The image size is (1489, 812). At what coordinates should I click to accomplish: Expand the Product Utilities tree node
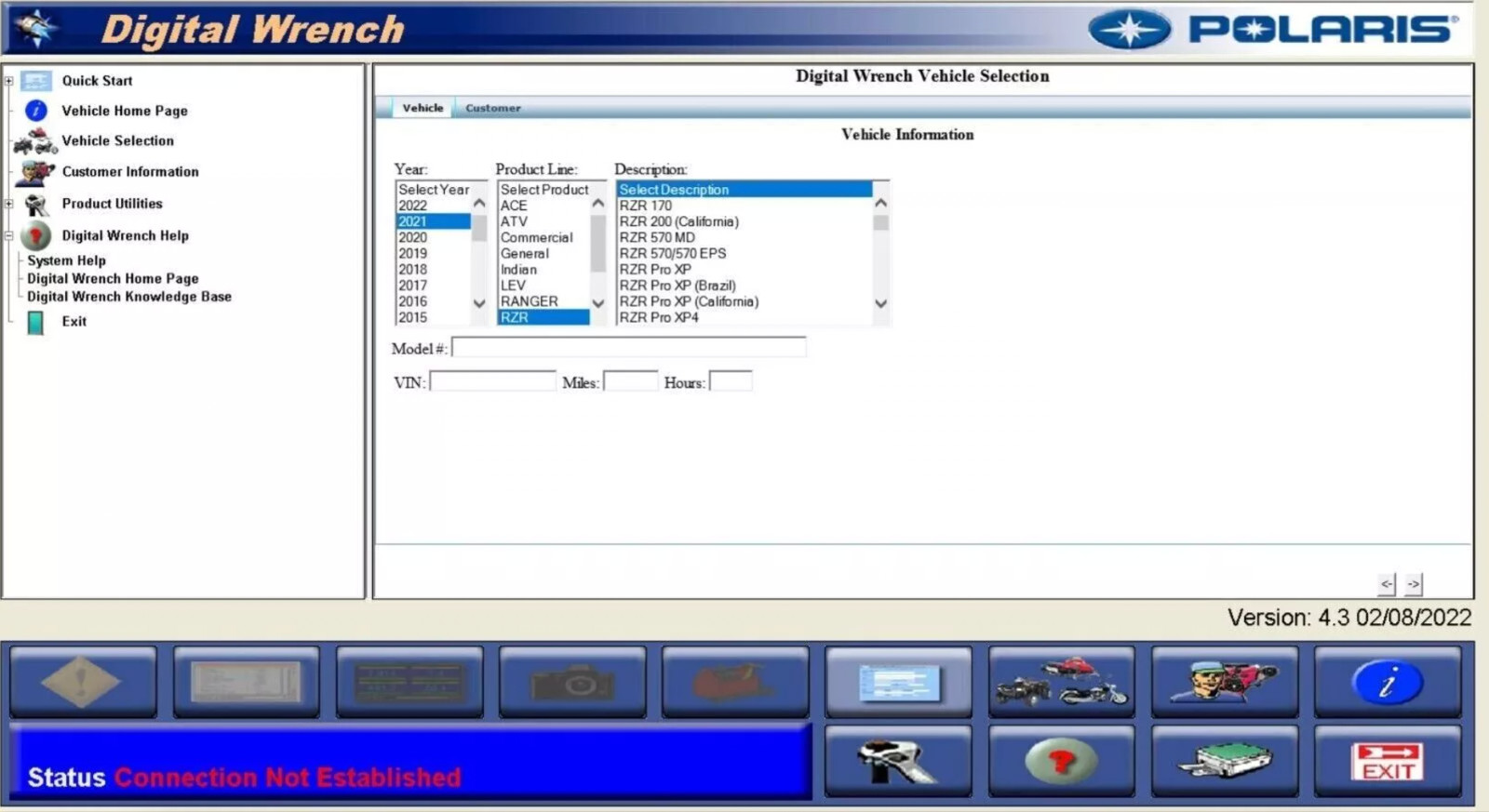8,204
